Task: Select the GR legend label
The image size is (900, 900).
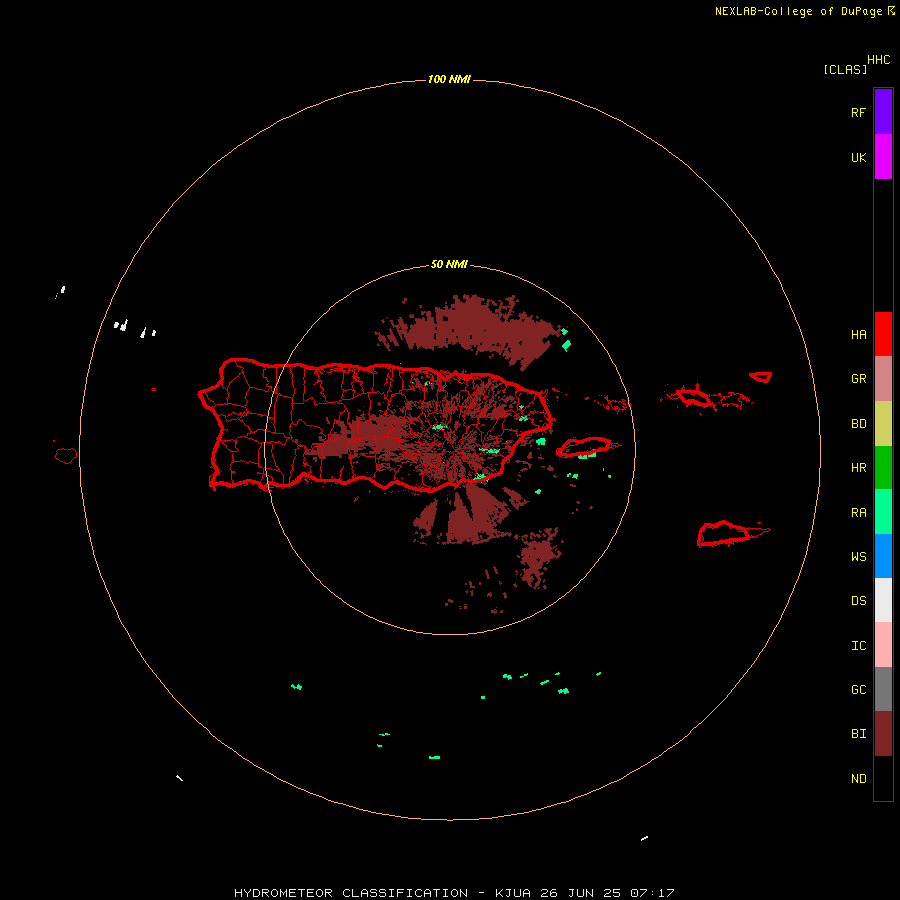Action: (x=858, y=379)
